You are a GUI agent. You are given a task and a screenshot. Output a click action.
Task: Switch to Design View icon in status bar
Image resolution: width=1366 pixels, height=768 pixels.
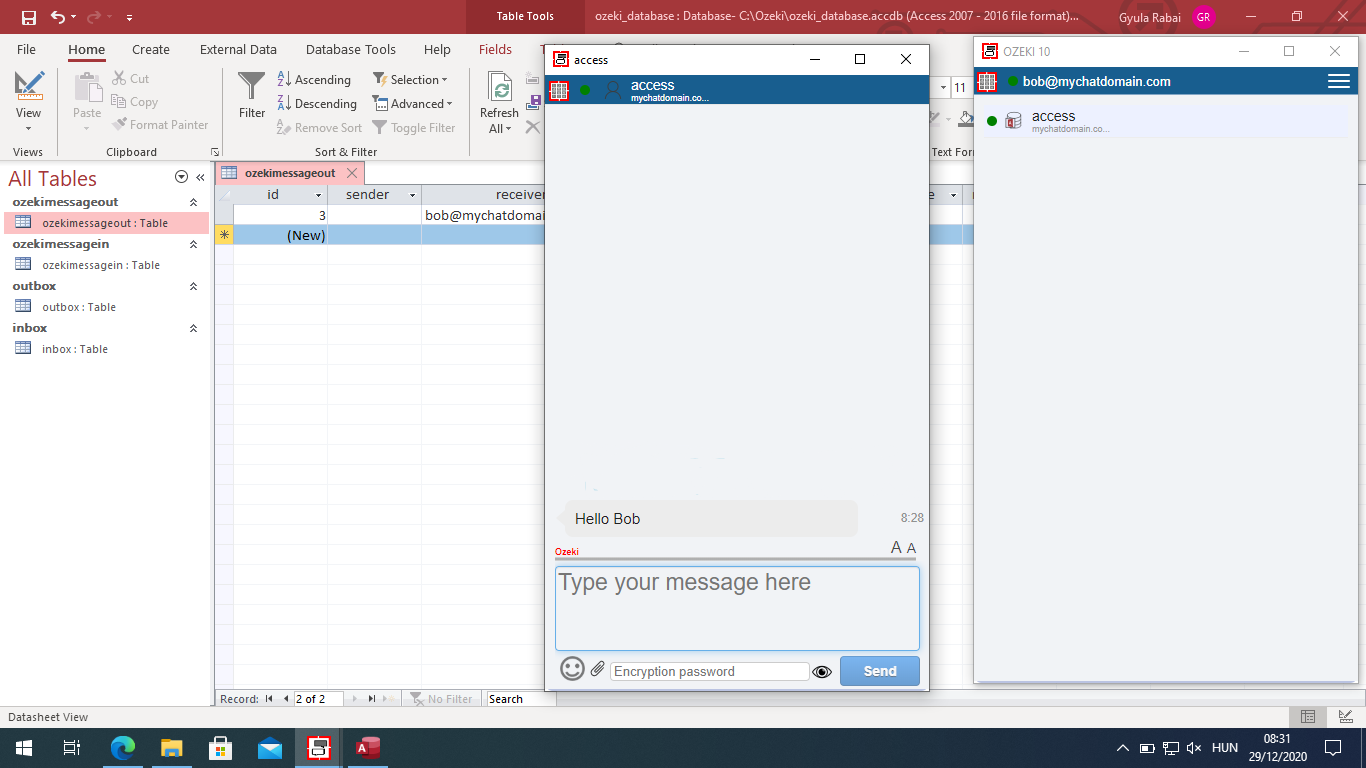click(1346, 717)
